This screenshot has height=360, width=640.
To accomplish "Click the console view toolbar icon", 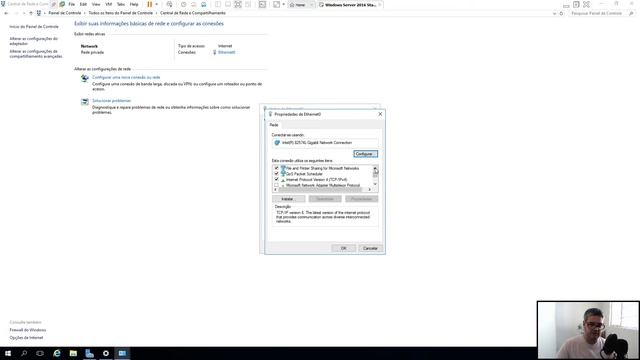I will point(262,4).
